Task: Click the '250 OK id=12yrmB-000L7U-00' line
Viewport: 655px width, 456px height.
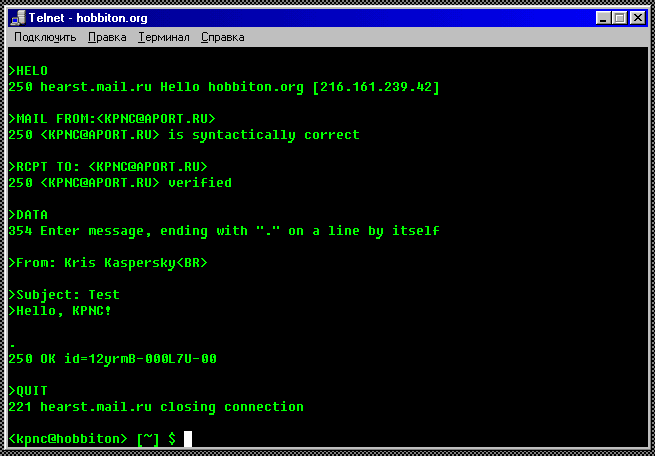Action: coord(112,359)
